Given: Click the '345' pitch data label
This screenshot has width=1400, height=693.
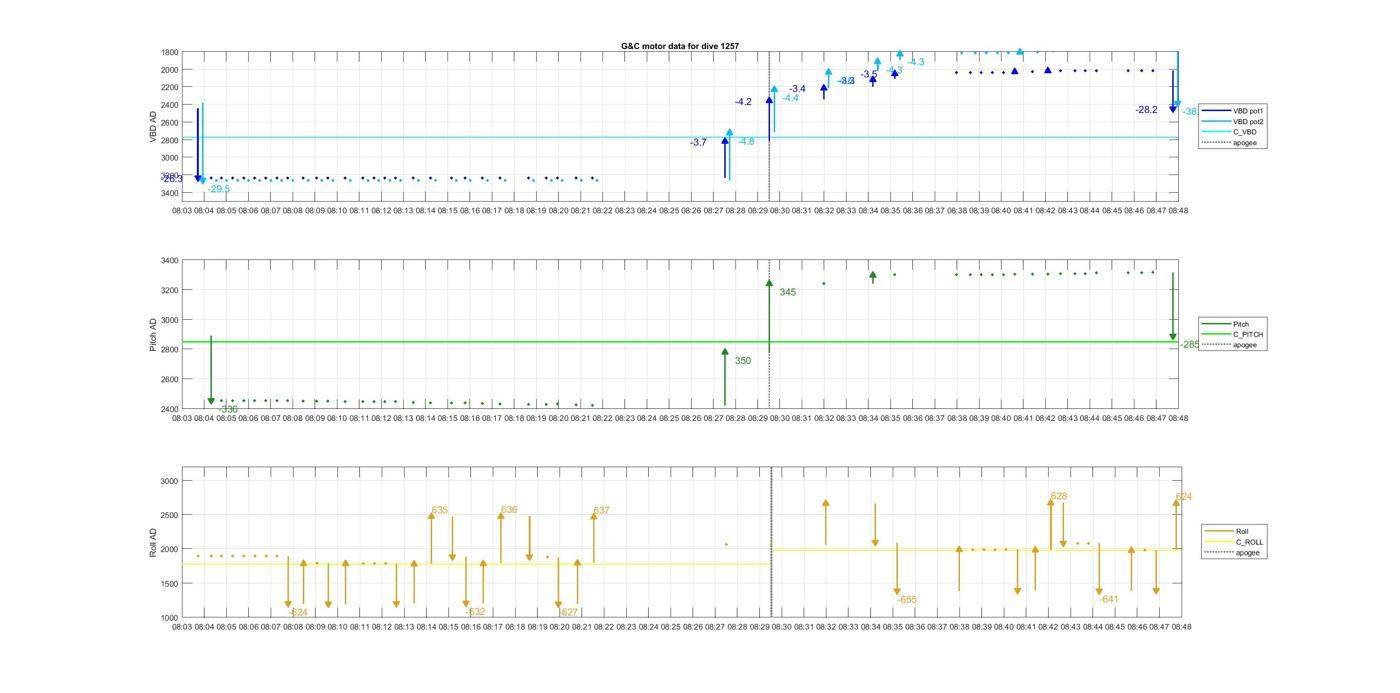Looking at the screenshot, I should [788, 293].
